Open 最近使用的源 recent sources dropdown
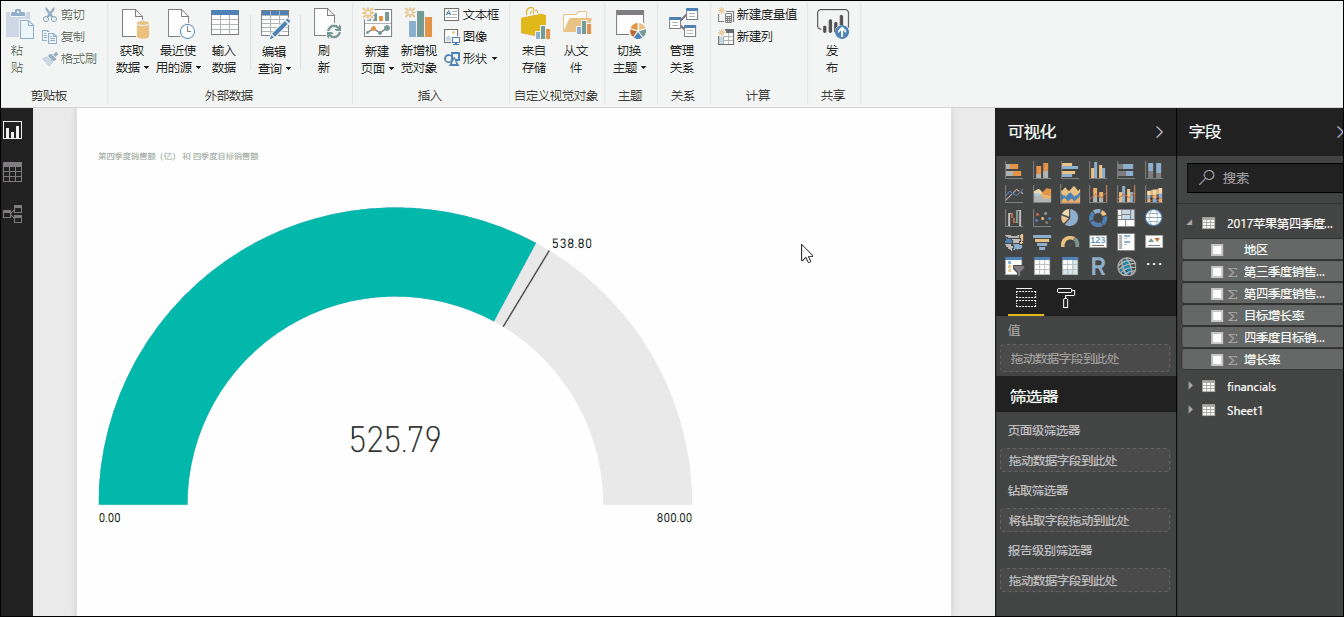1344x617 pixels. pos(179,43)
